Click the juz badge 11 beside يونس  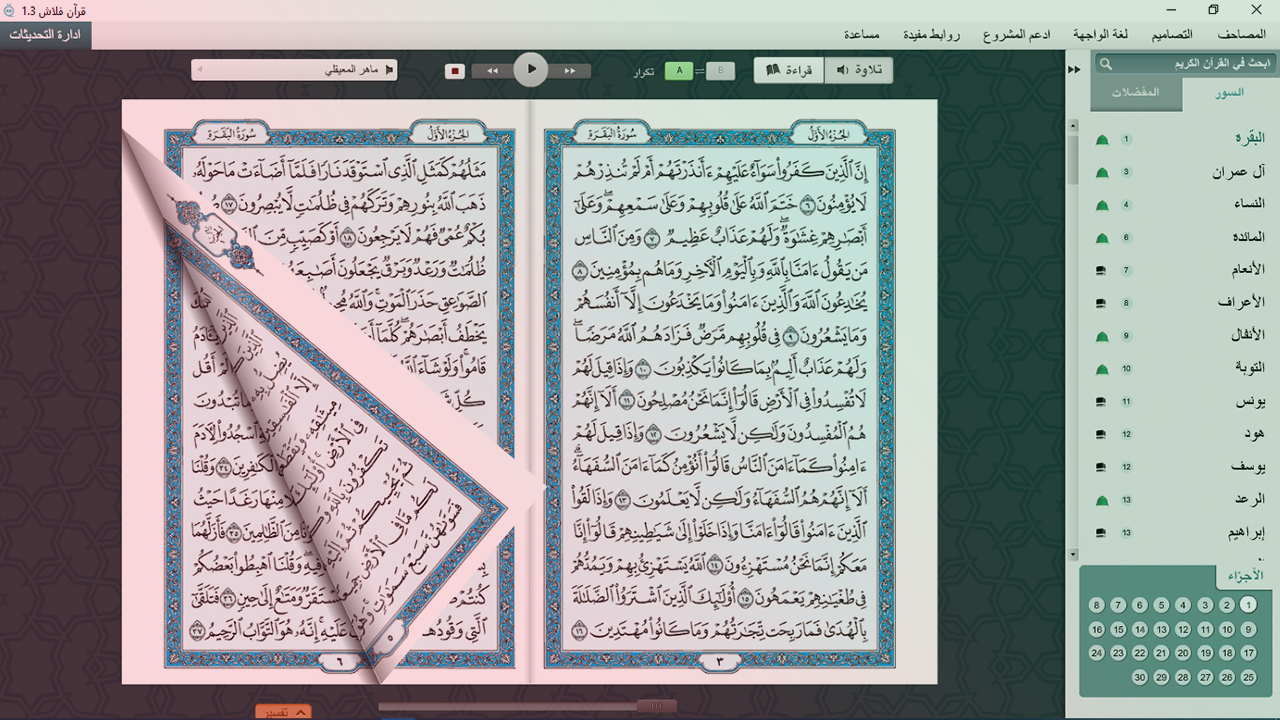(x=1126, y=402)
